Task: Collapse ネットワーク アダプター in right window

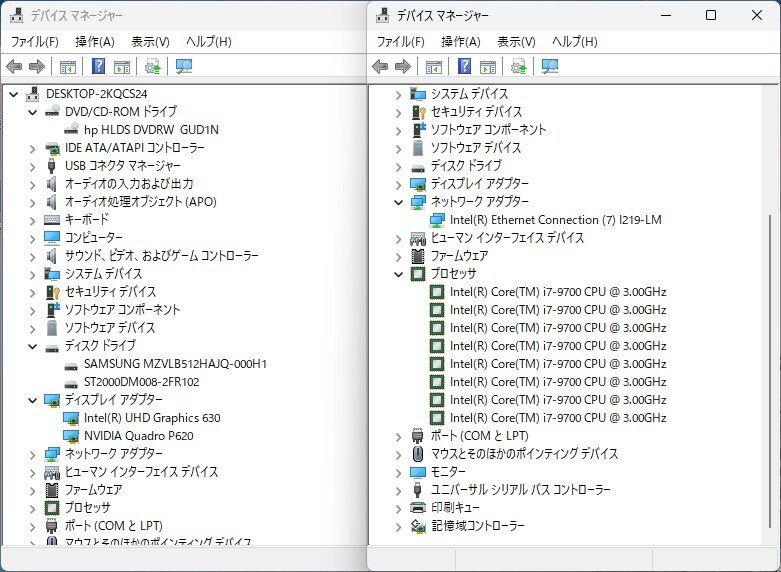Action: coord(398,202)
